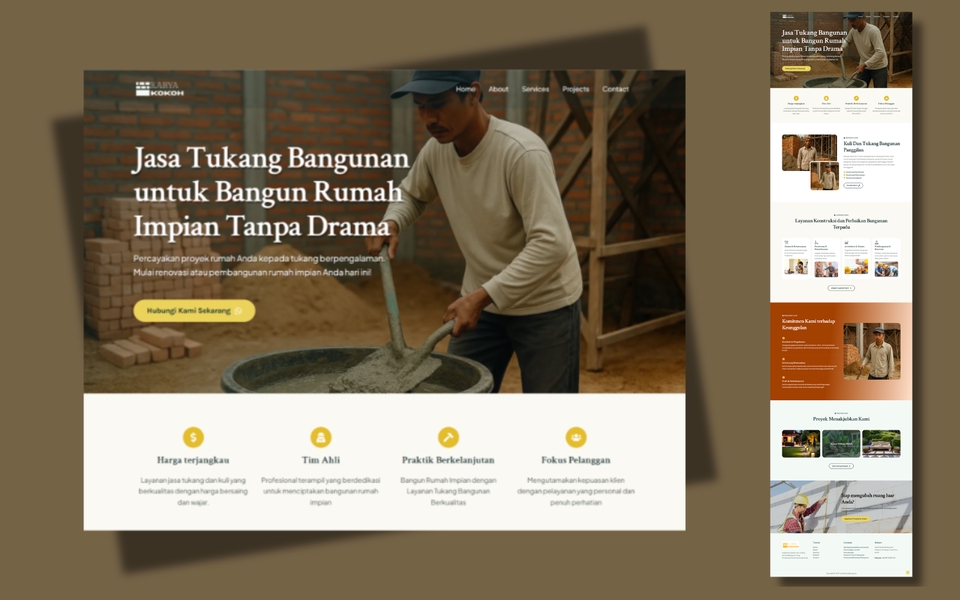
Task: Open the patio sofa project thumbnail
Action: pos(881,444)
